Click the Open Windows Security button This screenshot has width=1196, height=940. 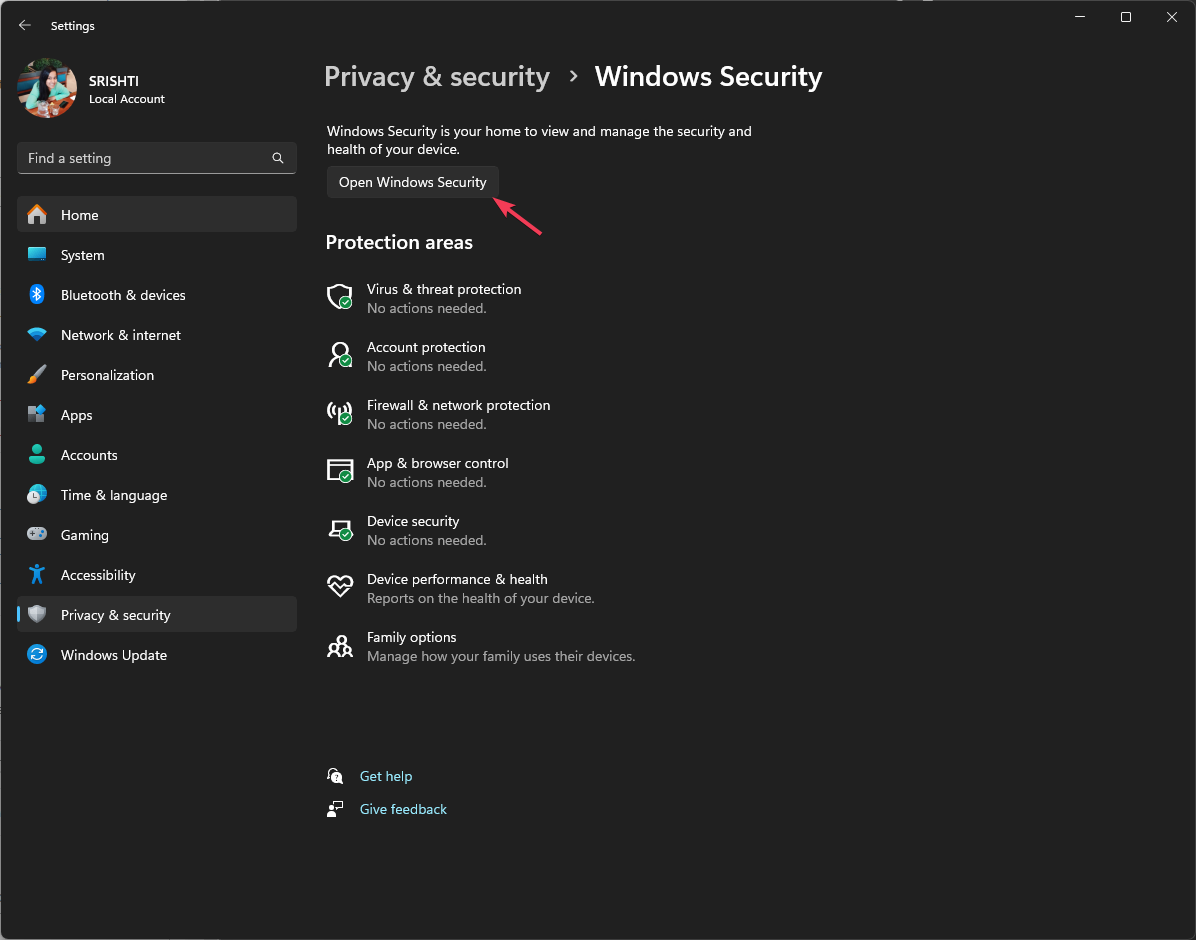(x=412, y=181)
